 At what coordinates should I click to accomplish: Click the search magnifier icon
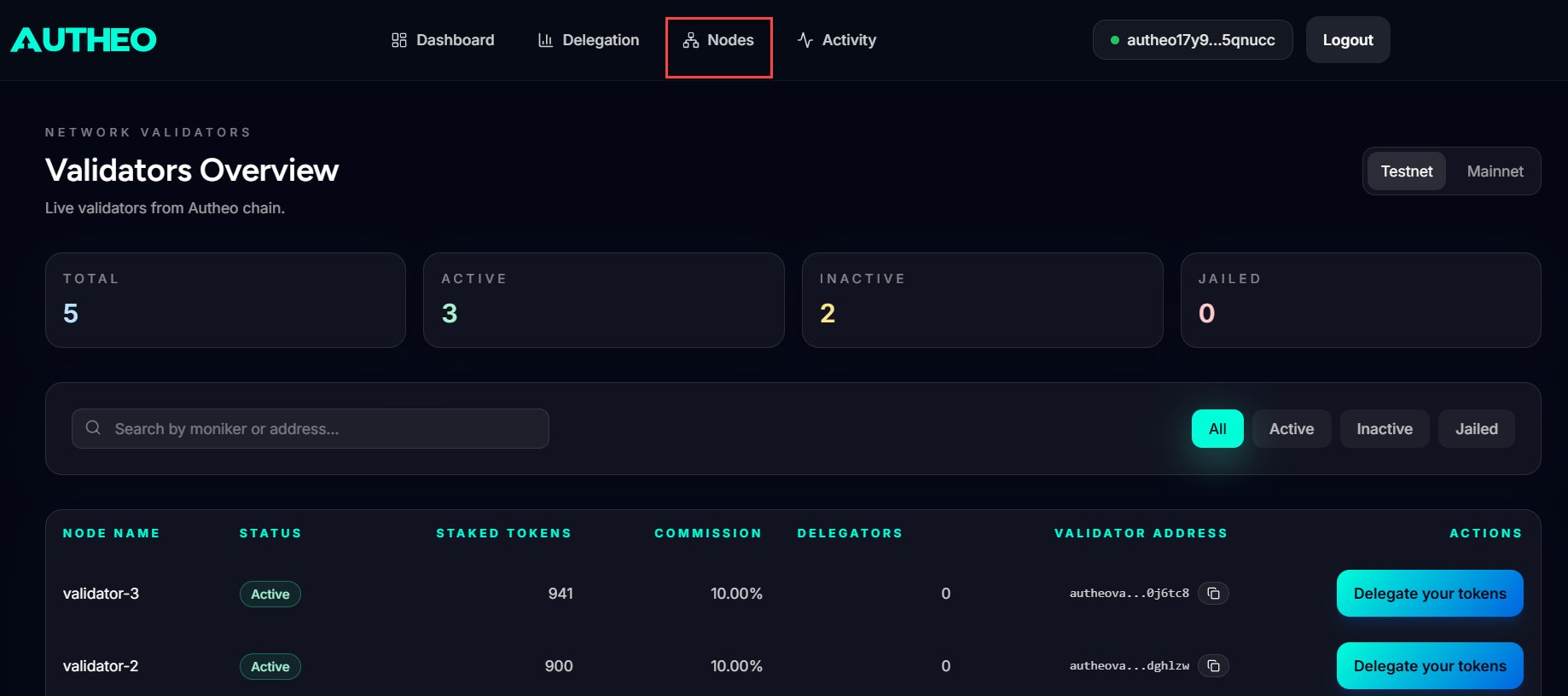[x=94, y=427]
